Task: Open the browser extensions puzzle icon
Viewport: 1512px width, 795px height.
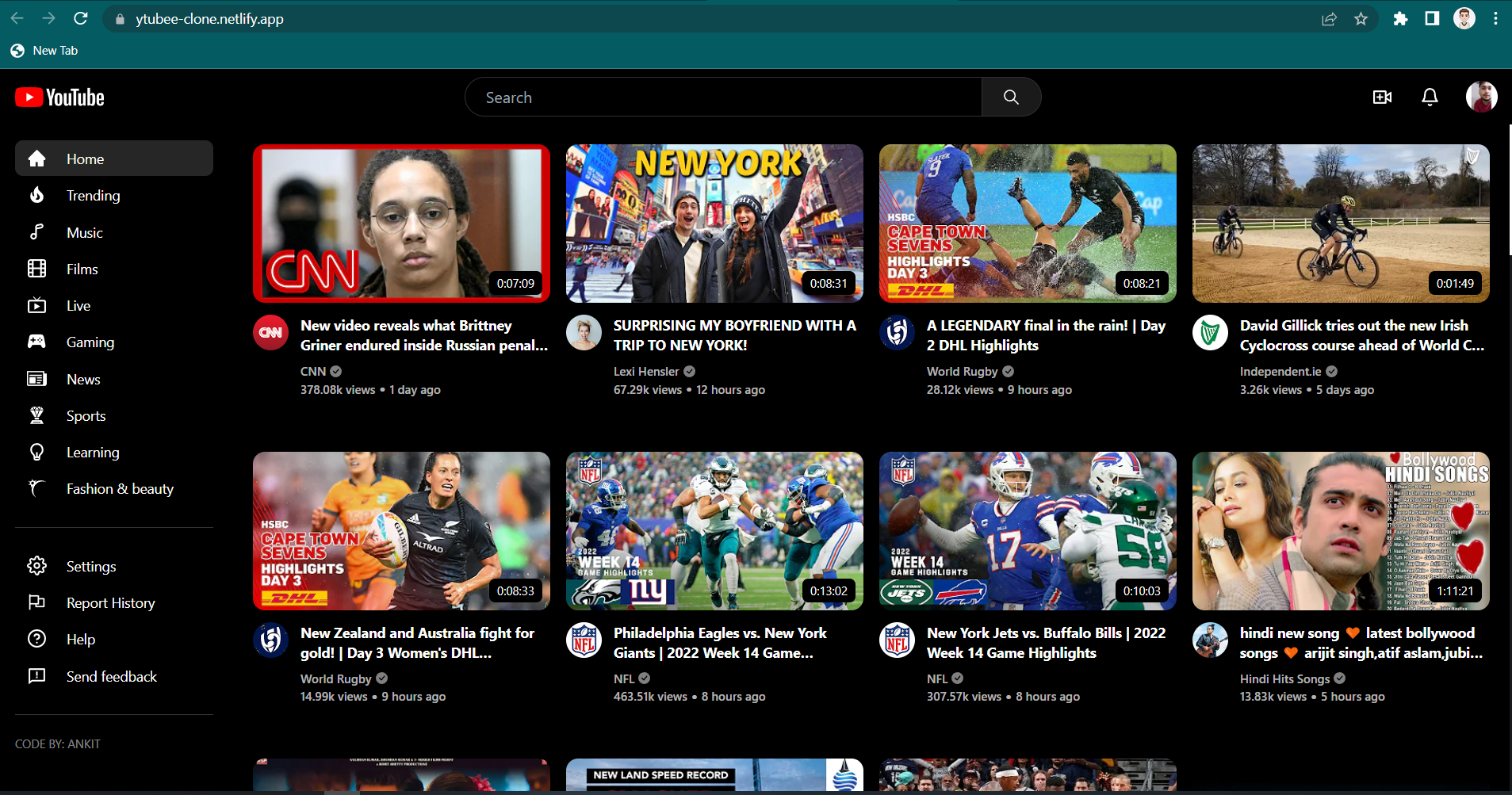Action: pyautogui.click(x=1400, y=18)
